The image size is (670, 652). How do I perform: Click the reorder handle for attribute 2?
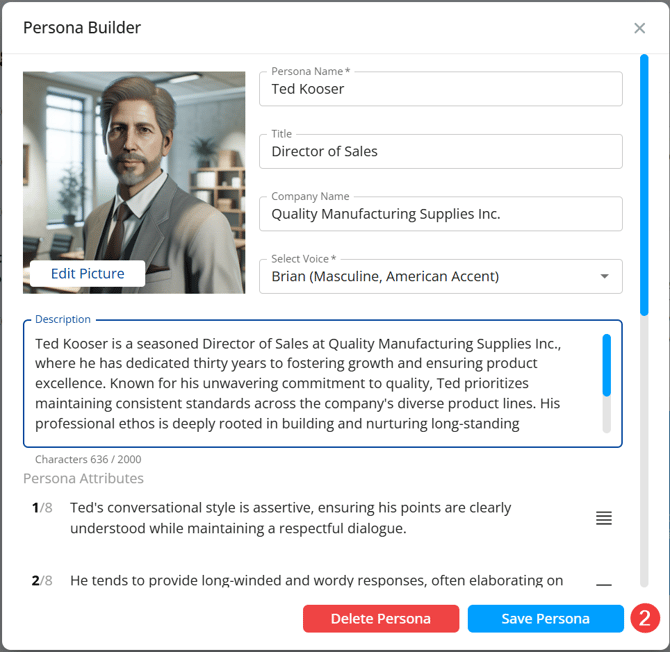pos(603,585)
